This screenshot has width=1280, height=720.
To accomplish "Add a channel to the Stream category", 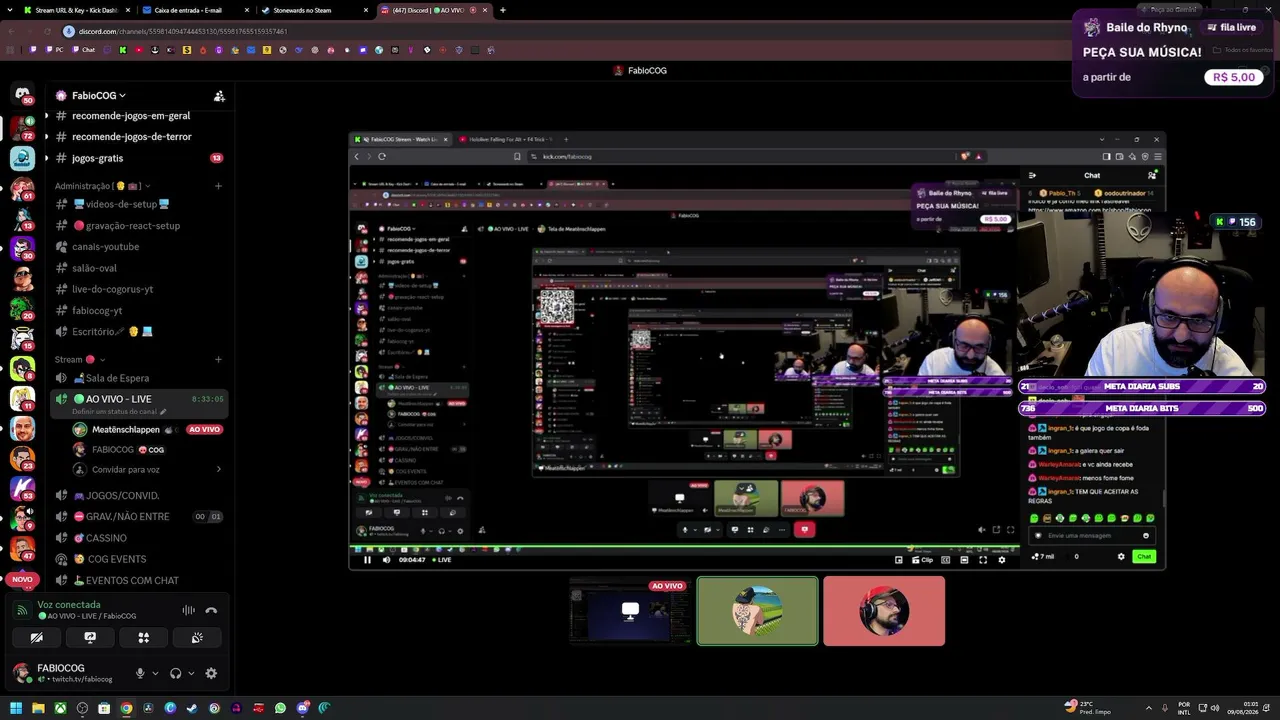I will (x=218, y=360).
